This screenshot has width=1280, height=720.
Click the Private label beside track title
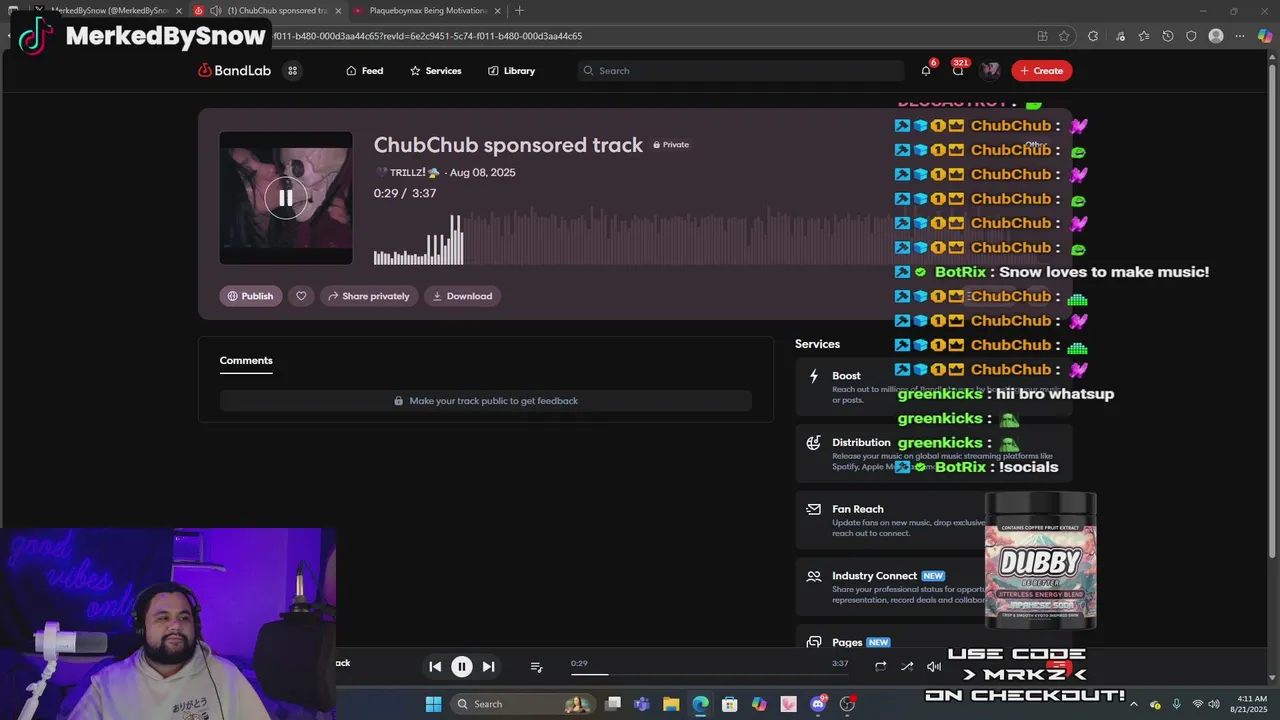(x=671, y=145)
